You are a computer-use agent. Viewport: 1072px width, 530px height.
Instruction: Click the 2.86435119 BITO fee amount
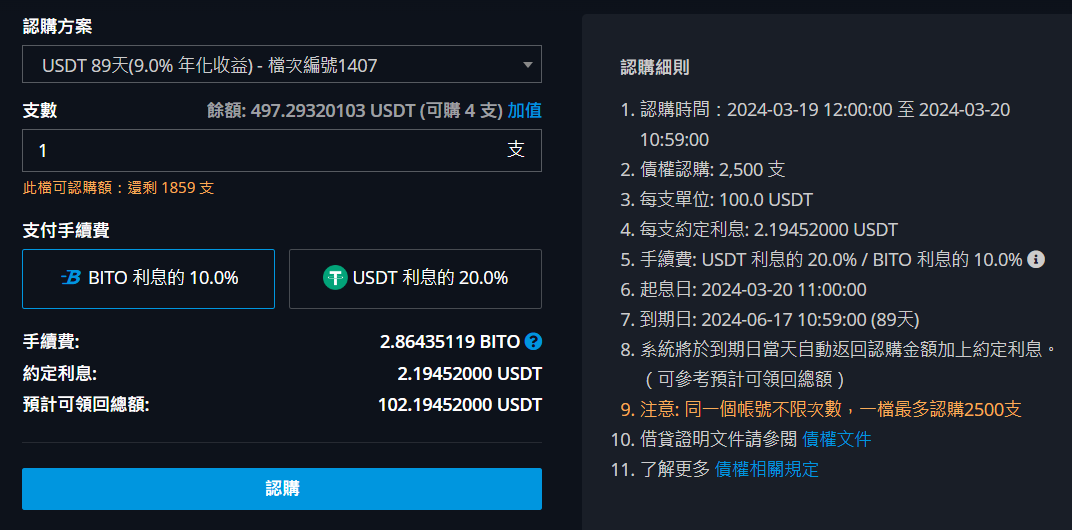click(x=450, y=341)
